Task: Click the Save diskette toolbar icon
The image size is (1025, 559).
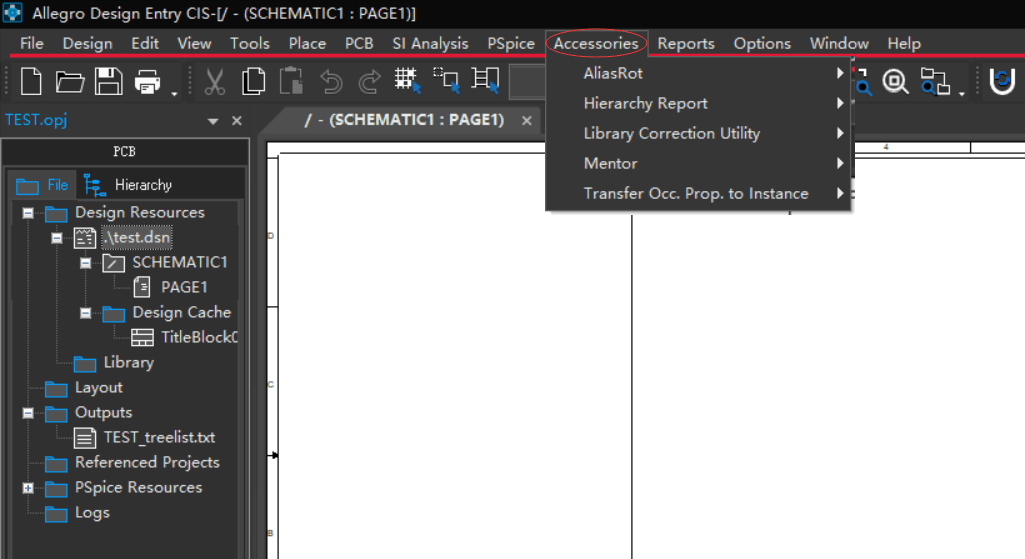Action: 109,82
